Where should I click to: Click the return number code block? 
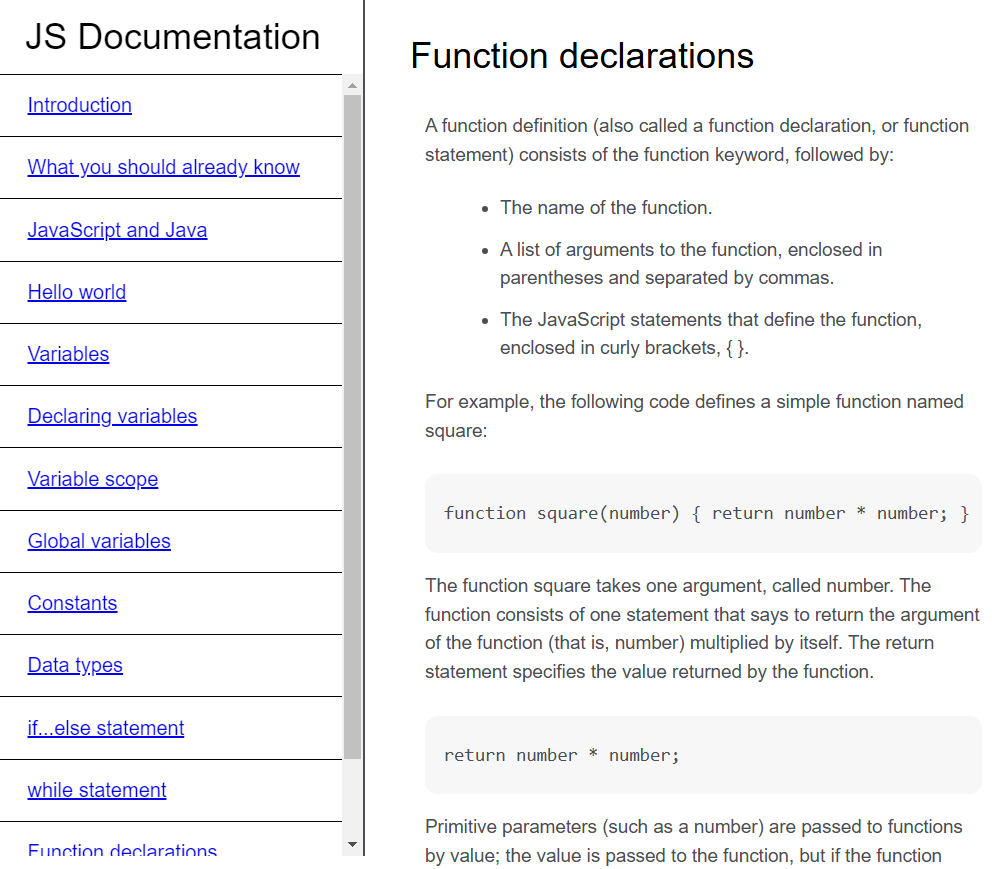703,754
